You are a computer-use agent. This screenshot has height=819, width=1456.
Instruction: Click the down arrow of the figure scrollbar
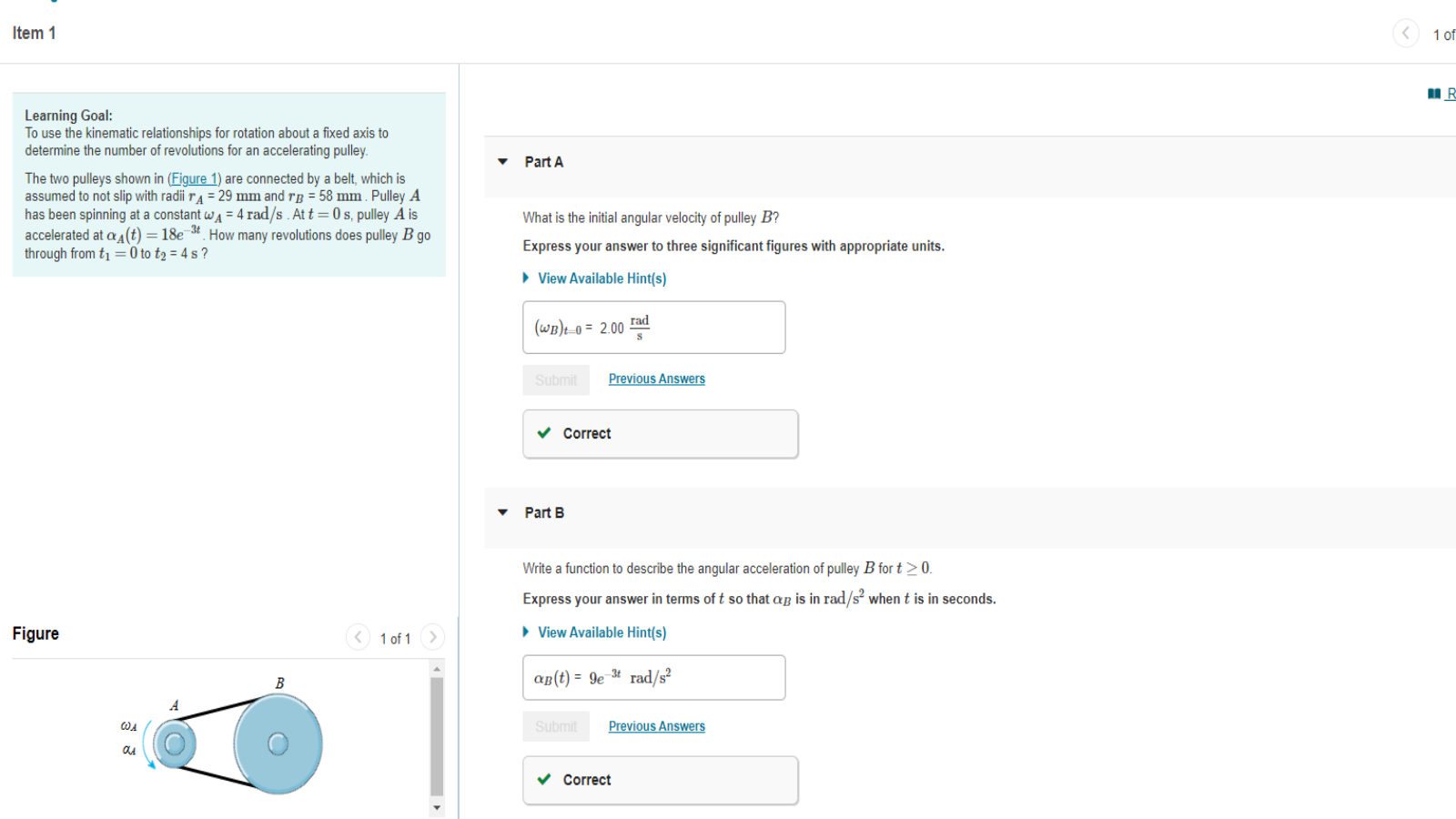click(x=438, y=807)
